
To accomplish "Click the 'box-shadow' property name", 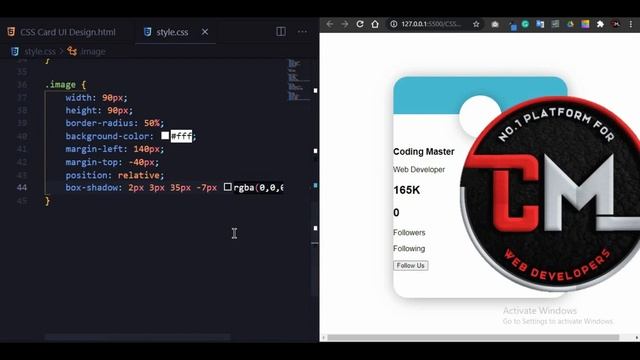I will [x=91, y=187].
